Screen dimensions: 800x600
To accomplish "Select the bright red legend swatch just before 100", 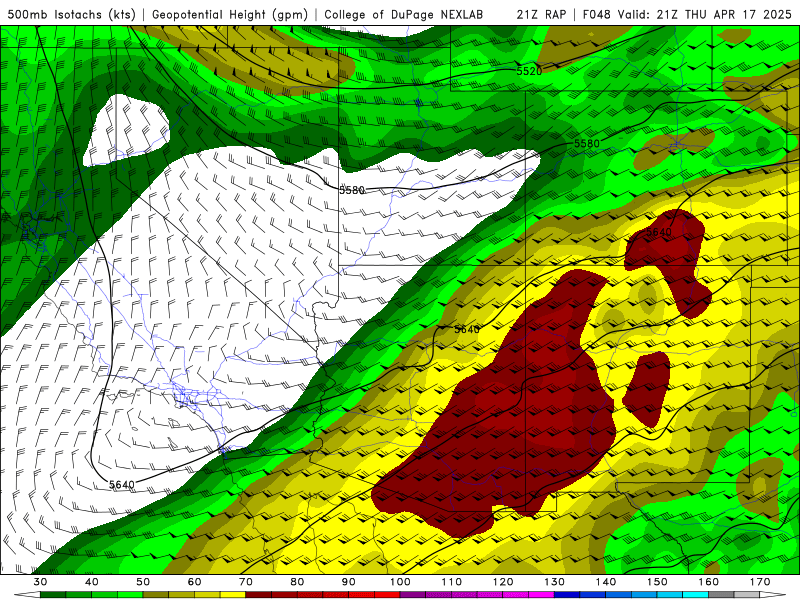I will [387, 595].
